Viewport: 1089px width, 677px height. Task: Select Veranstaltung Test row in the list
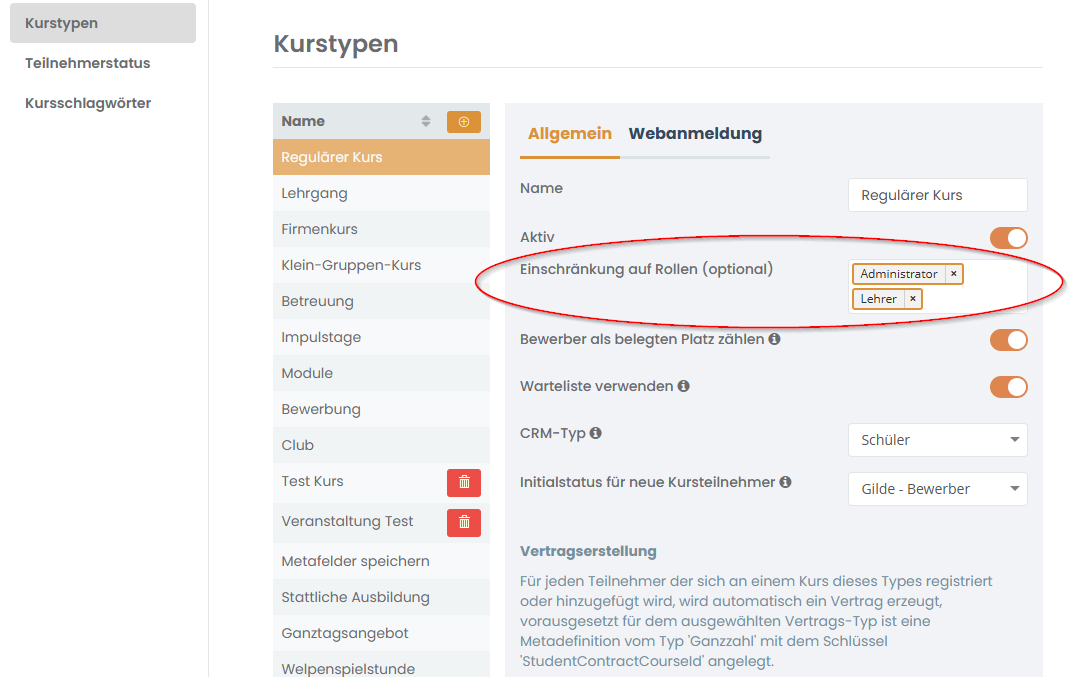(381, 522)
